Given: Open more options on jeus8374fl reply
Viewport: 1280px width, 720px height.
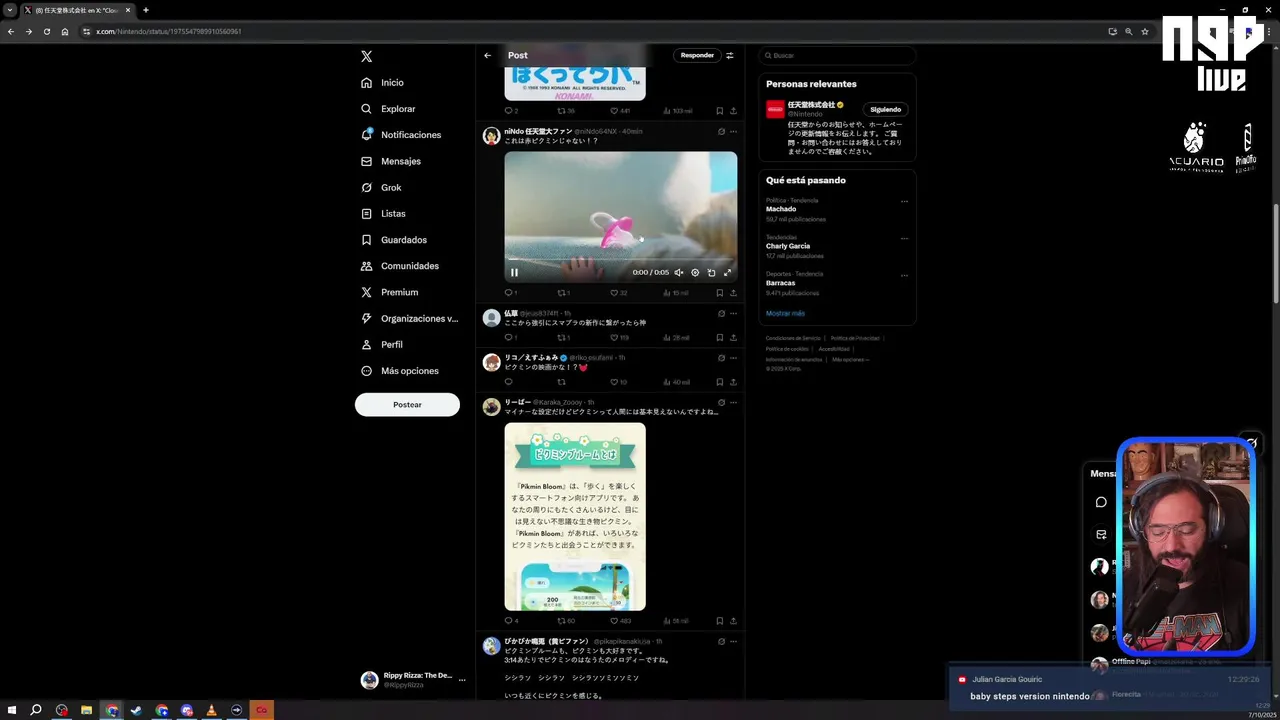Looking at the screenshot, I should [733, 313].
